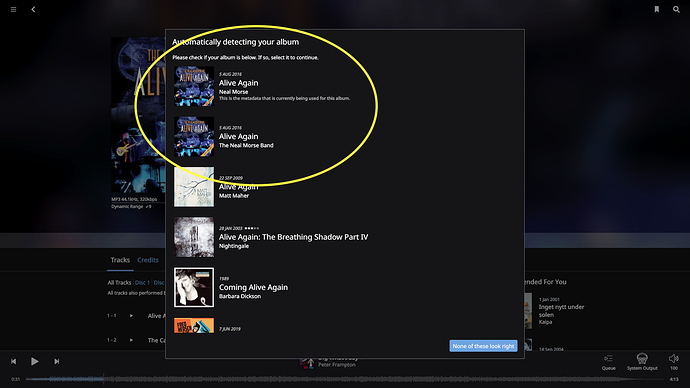Switch to the Tracks tab

(120, 260)
